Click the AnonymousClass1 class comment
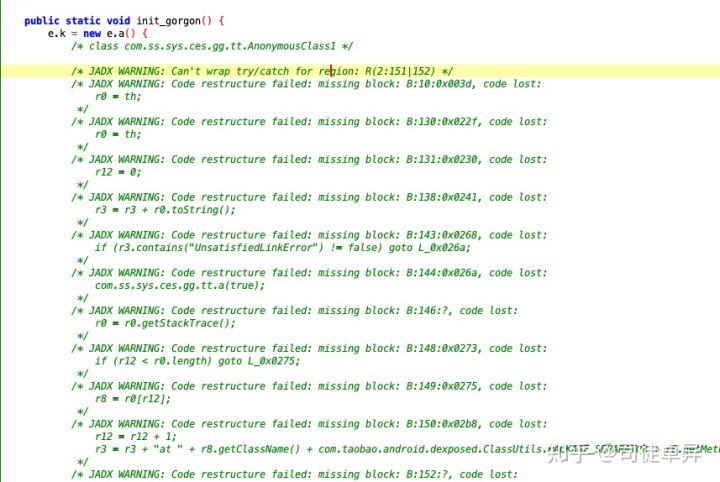720x482 pixels. click(212, 46)
